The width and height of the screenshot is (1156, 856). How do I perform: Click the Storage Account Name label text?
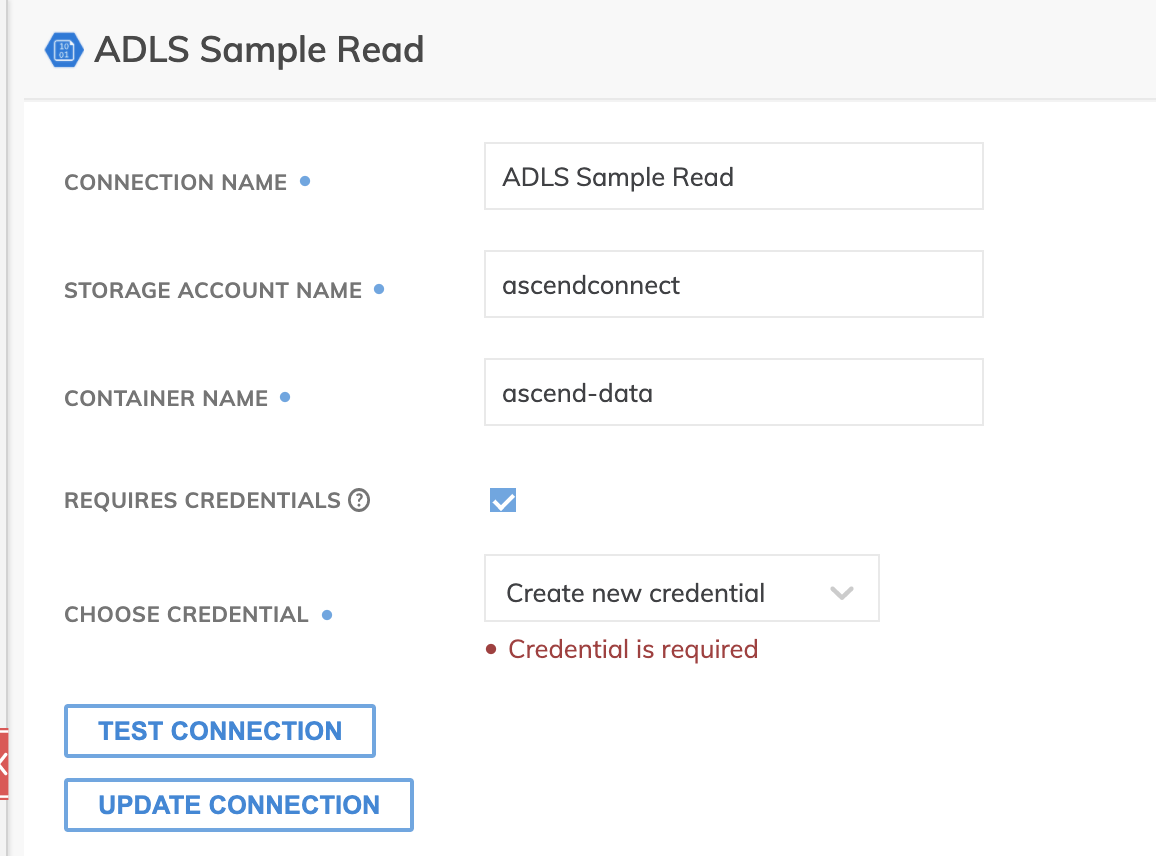[x=213, y=290]
